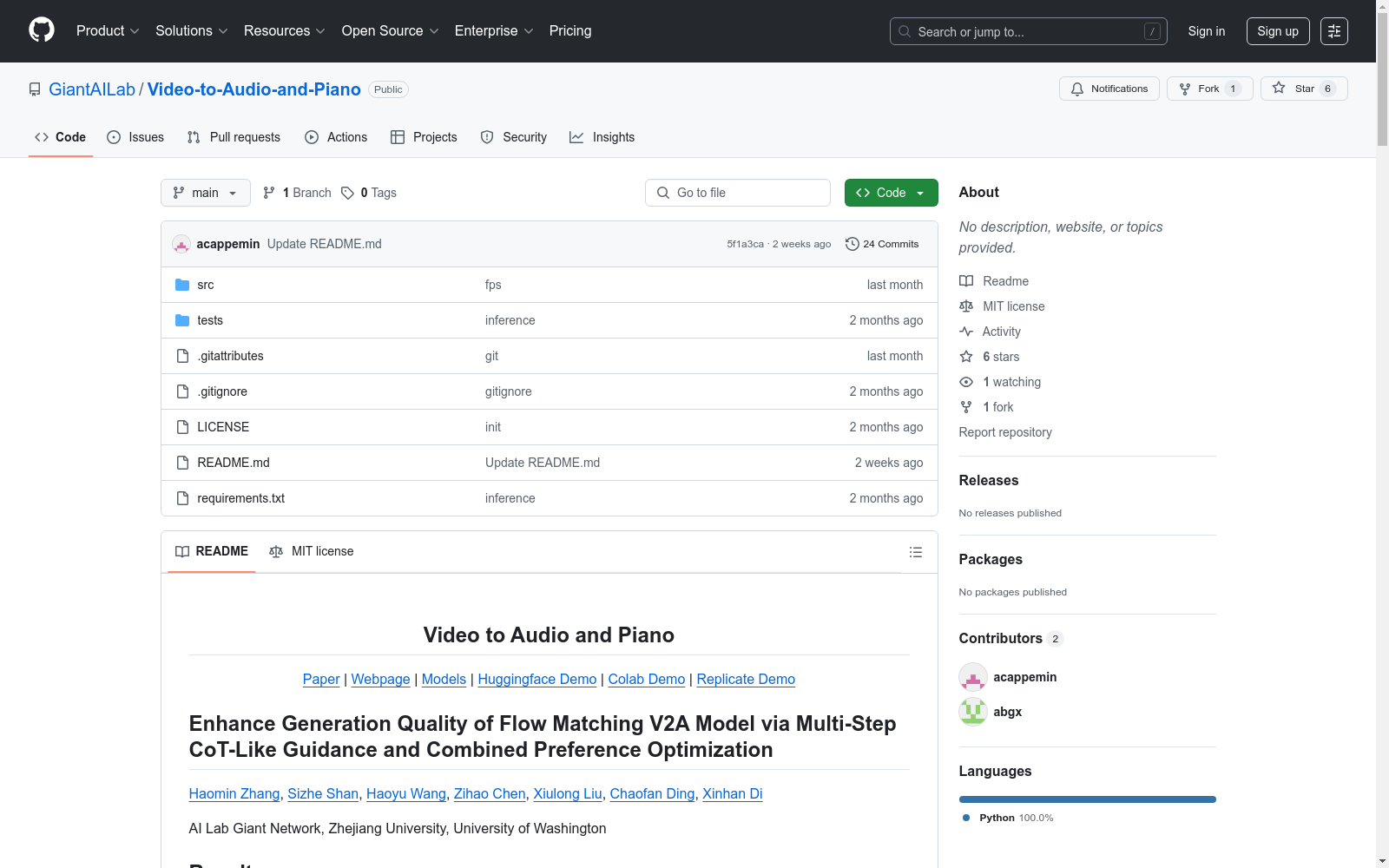Switch to the Projects tab
Viewport: 1389px width, 868px height.
[x=424, y=137]
